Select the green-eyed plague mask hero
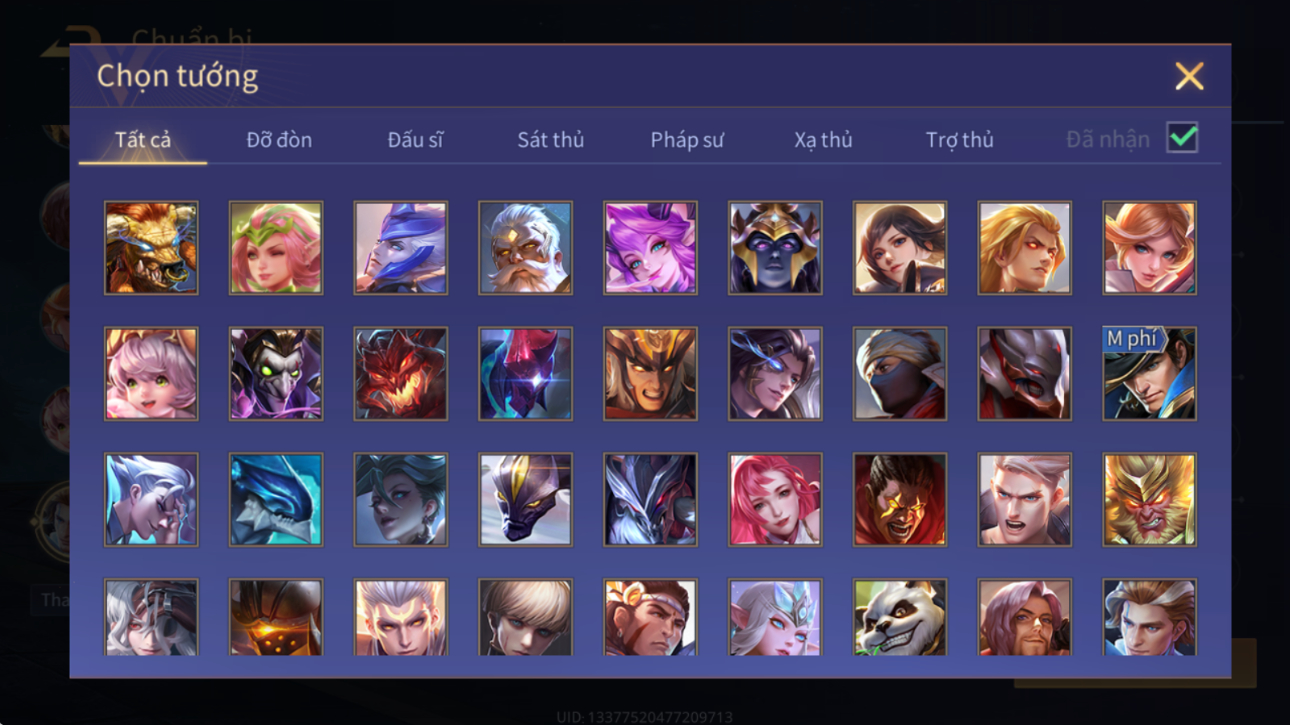 [276, 374]
